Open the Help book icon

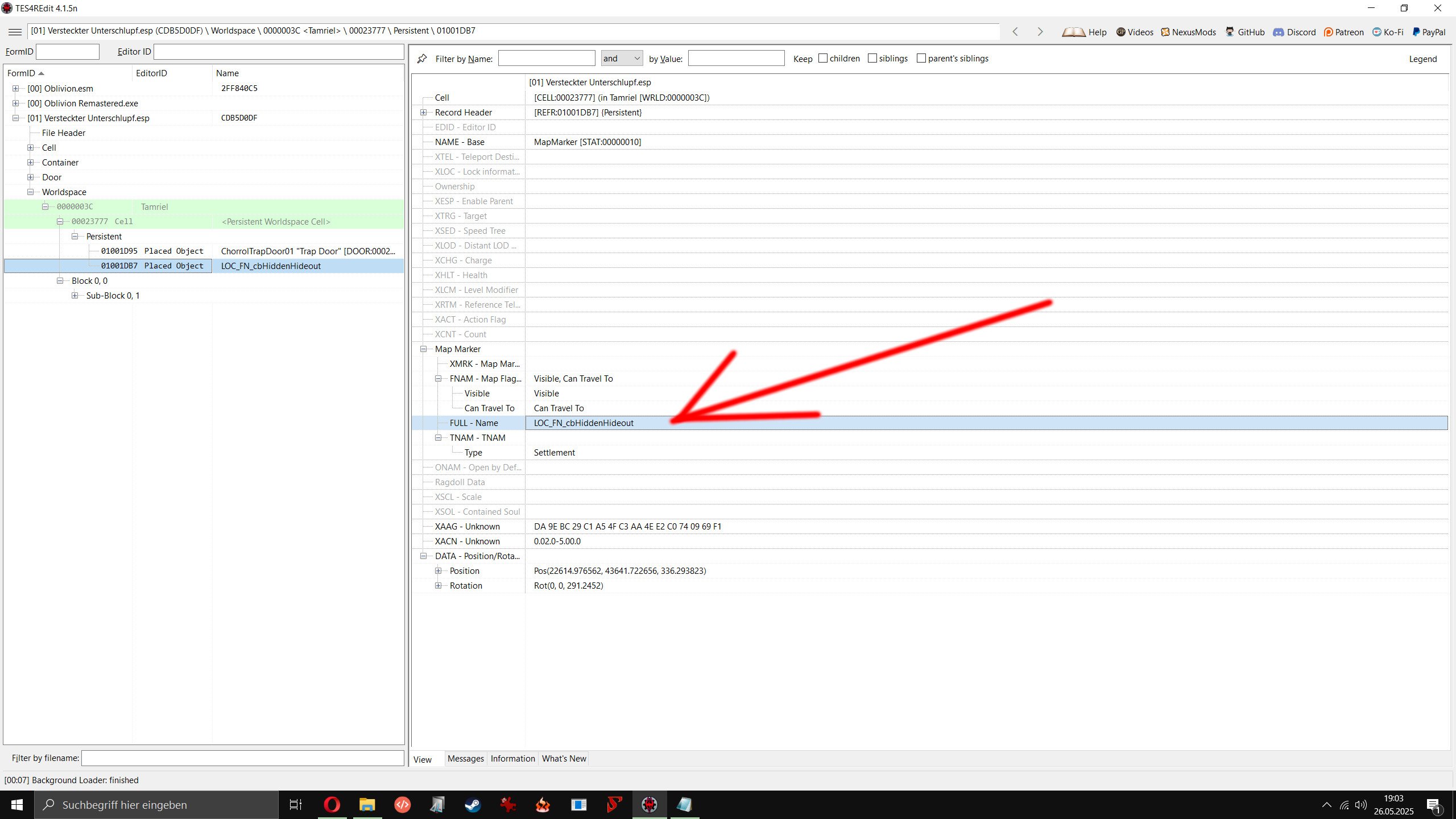[x=1074, y=32]
